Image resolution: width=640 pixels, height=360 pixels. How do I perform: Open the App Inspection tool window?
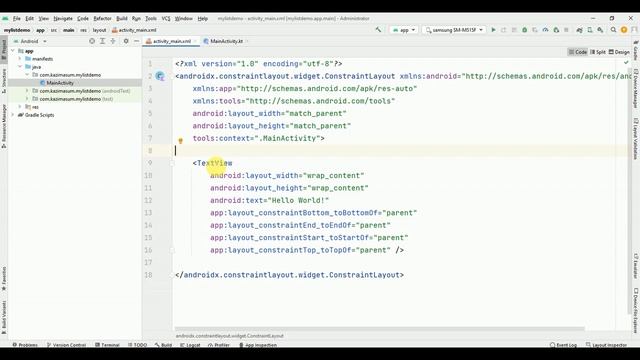click(258, 345)
